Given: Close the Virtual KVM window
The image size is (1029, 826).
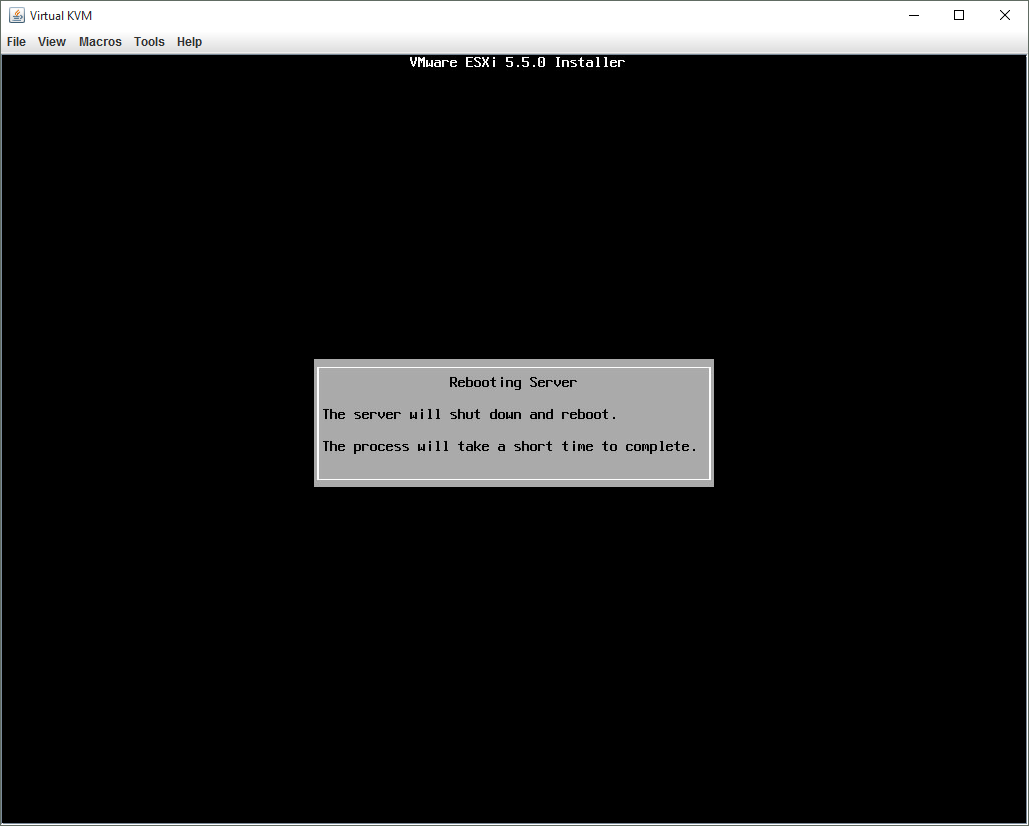Looking at the screenshot, I should (x=1005, y=15).
